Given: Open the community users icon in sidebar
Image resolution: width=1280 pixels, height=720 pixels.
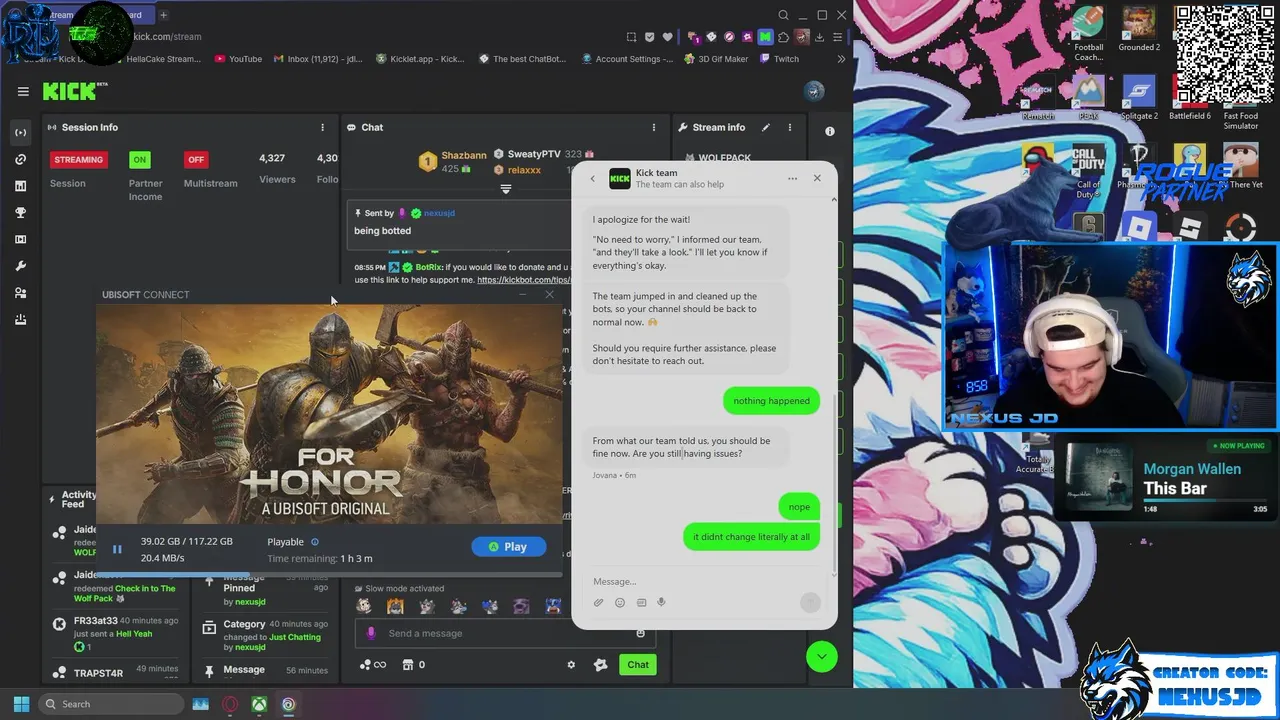Looking at the screenshot, I should [x=20, y=293].
